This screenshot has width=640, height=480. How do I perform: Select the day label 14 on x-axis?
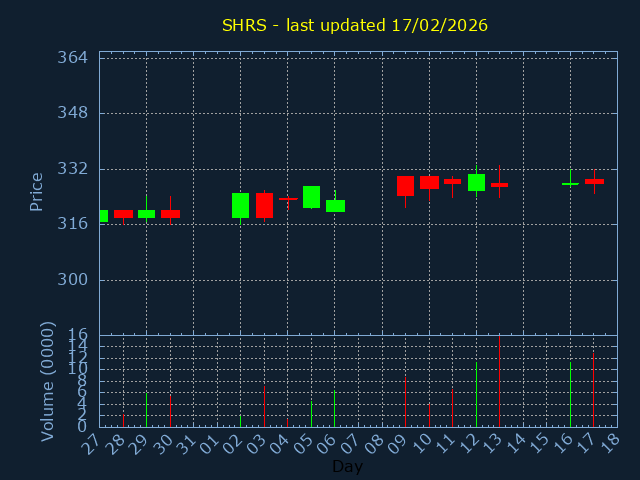pos(515,444)
